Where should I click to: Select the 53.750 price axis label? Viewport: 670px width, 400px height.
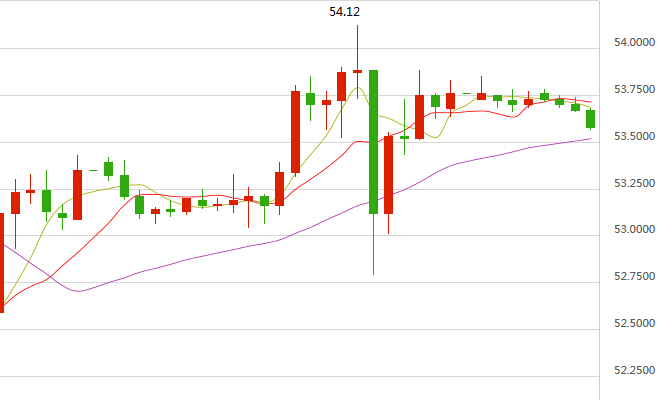(636, 90)
